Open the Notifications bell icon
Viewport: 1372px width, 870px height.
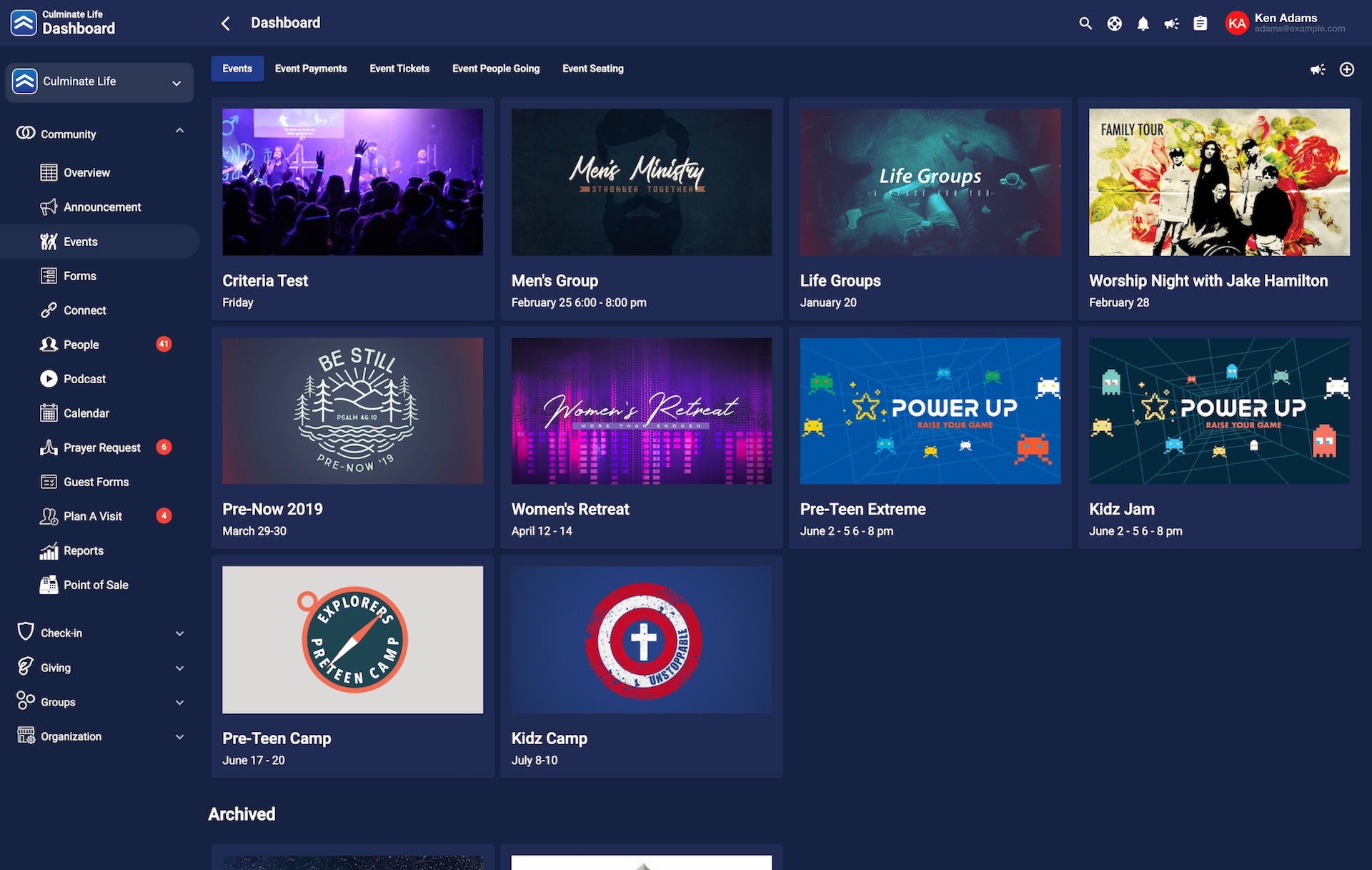click(1142, 23)
